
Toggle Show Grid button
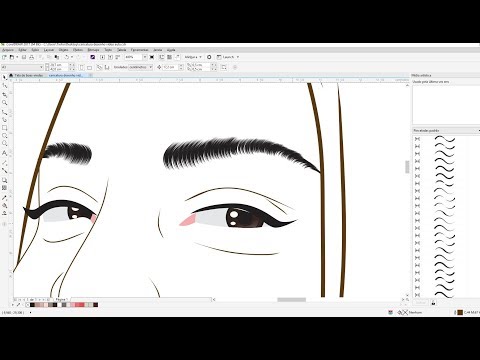[x=169, y=57]
